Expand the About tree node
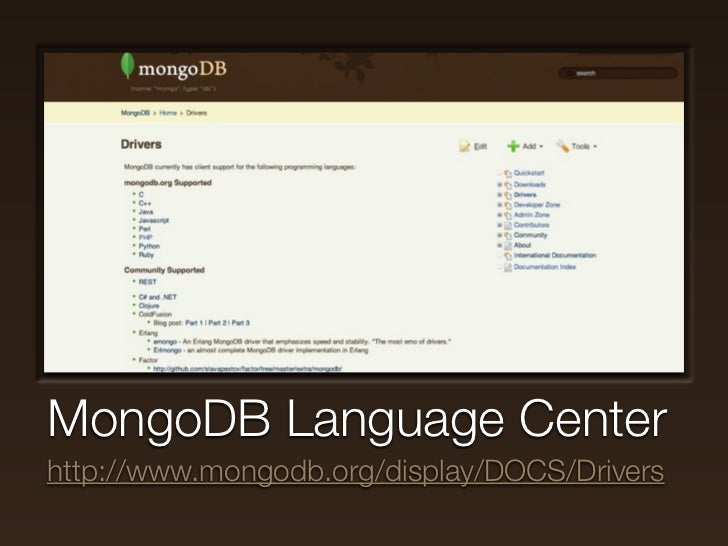728x546 pixels. pos(500,246)
